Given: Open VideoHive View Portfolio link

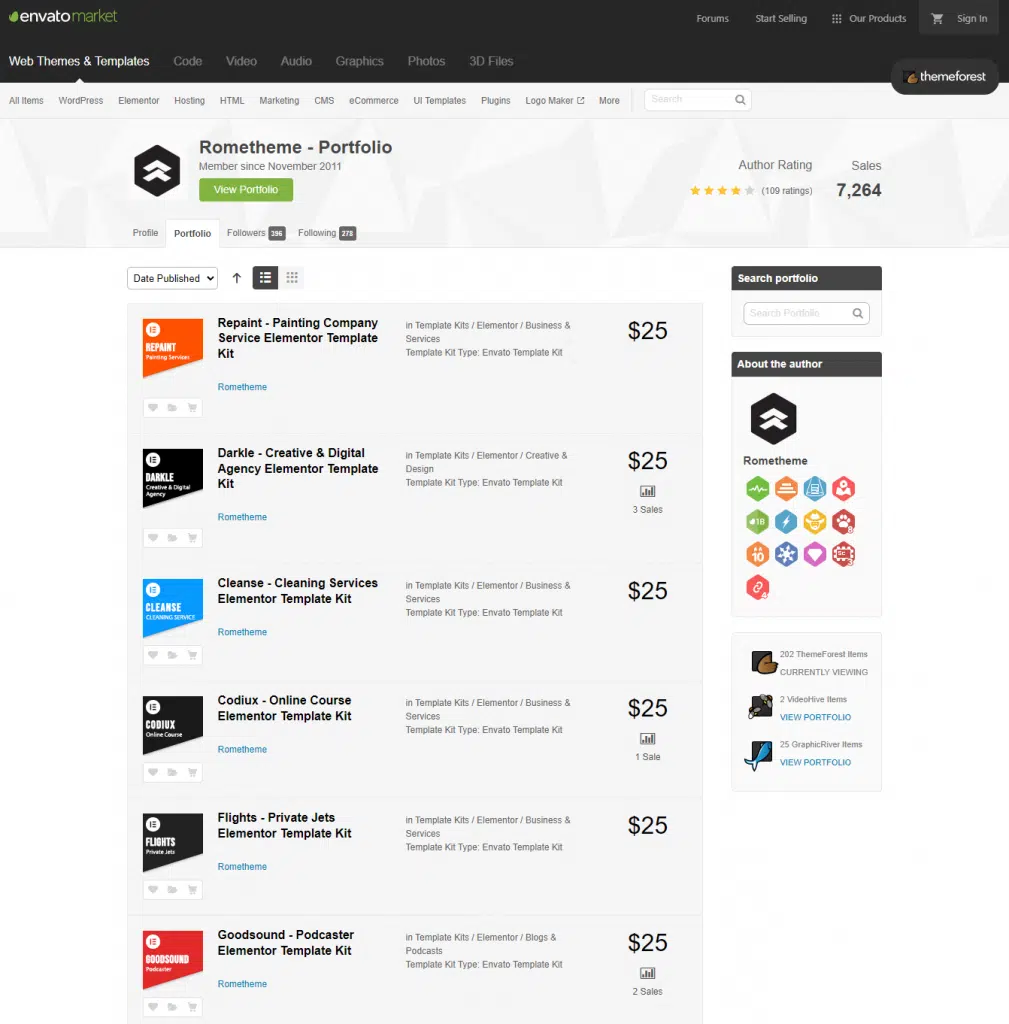Looking at the screenshot, I should click(815, 717).
